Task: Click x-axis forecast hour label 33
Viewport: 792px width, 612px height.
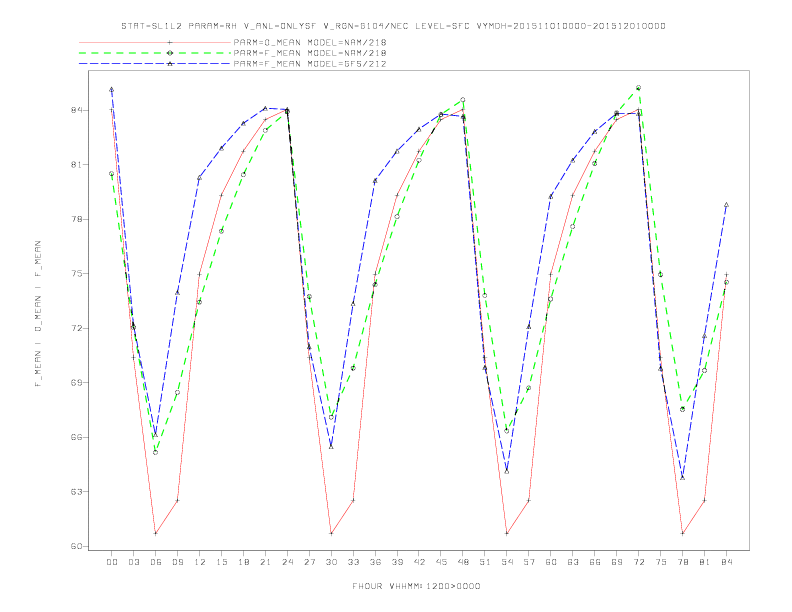Action: click(353, 562)
